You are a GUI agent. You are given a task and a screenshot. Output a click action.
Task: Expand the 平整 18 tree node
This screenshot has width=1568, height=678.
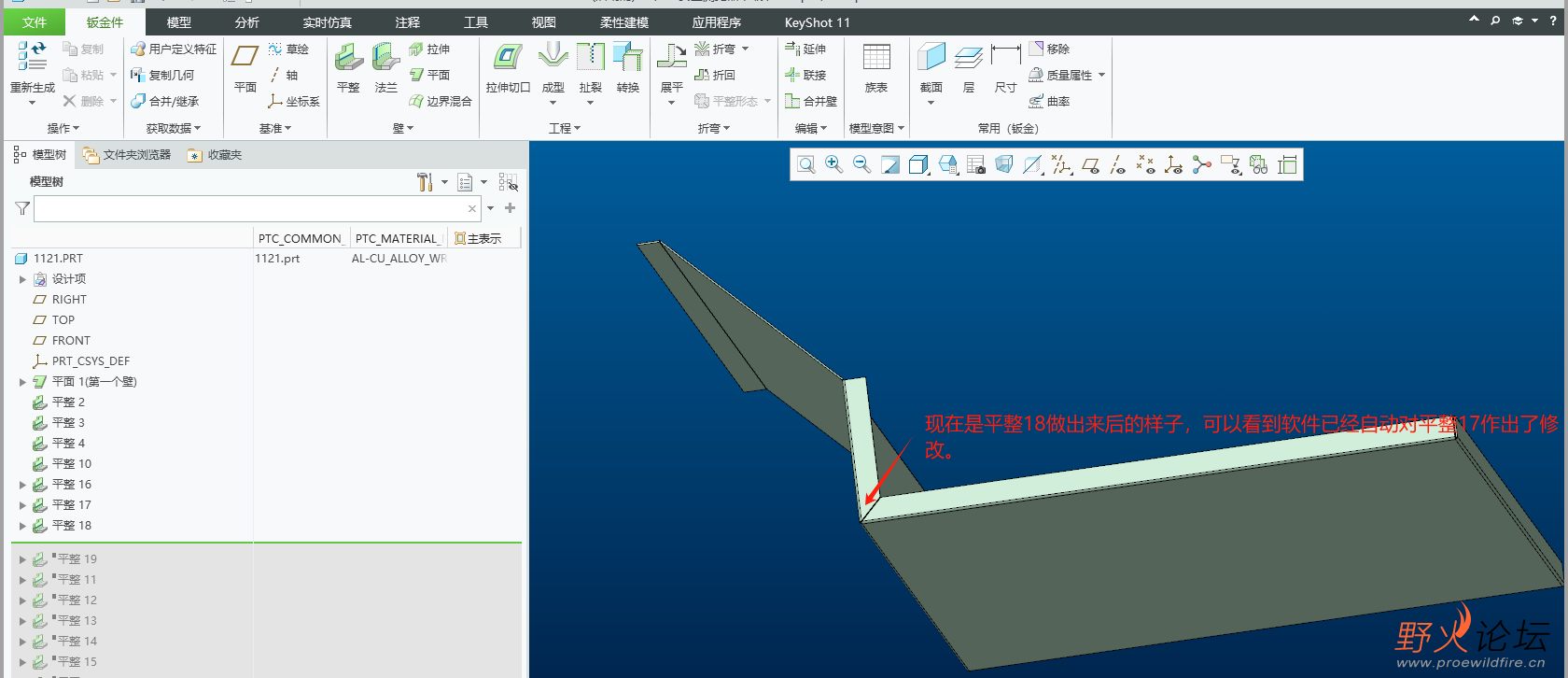pos(22,526)
